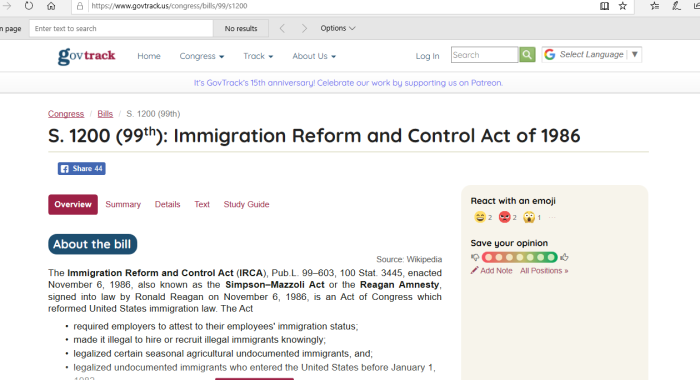Click the thumbs up opinion icon
The width and height of the screenshot is (700, 380).
point(564,257)
